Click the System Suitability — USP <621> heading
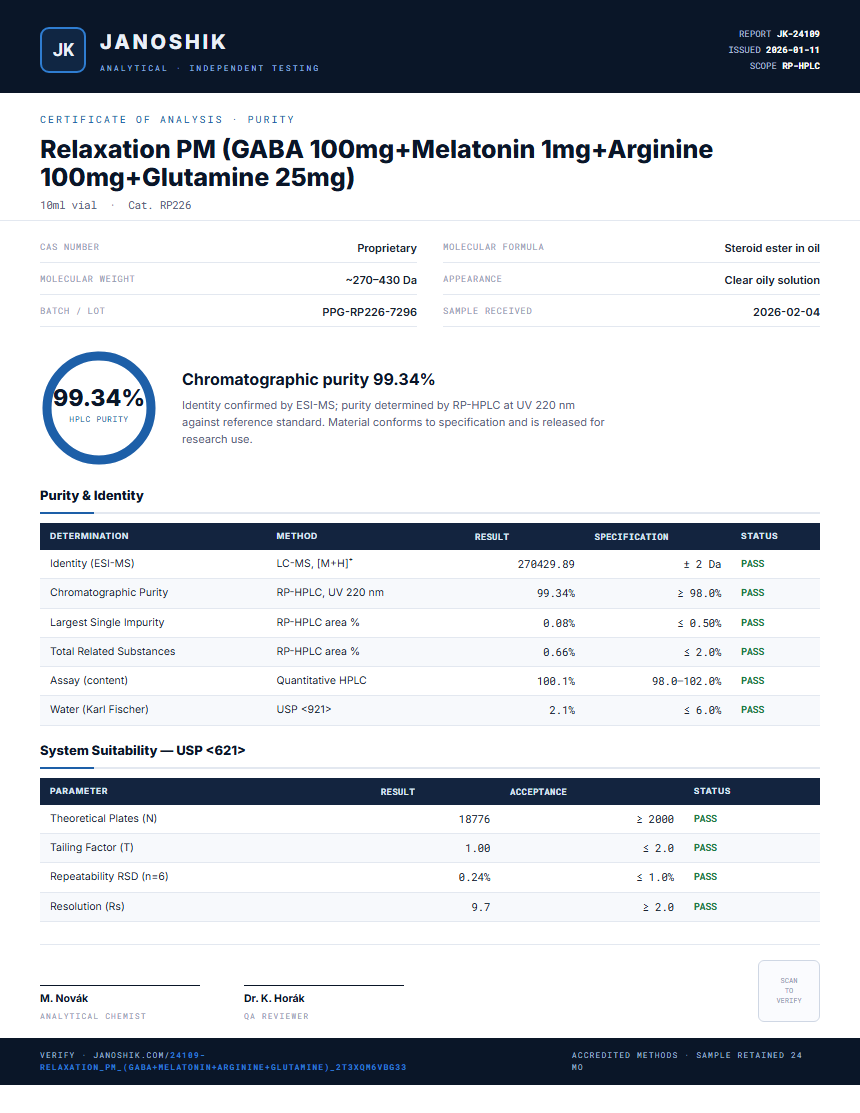This screenshot has width=860, height=1113. click(143, 750)
